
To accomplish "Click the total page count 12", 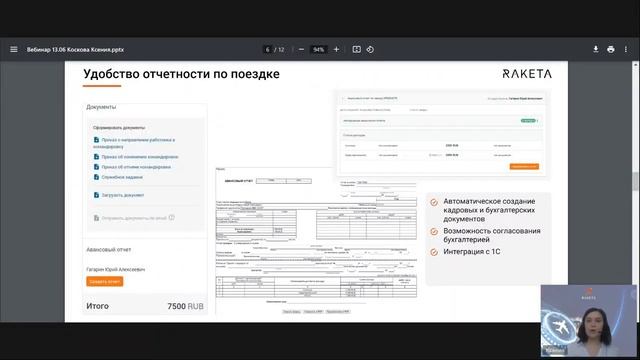I will point(281,49).
